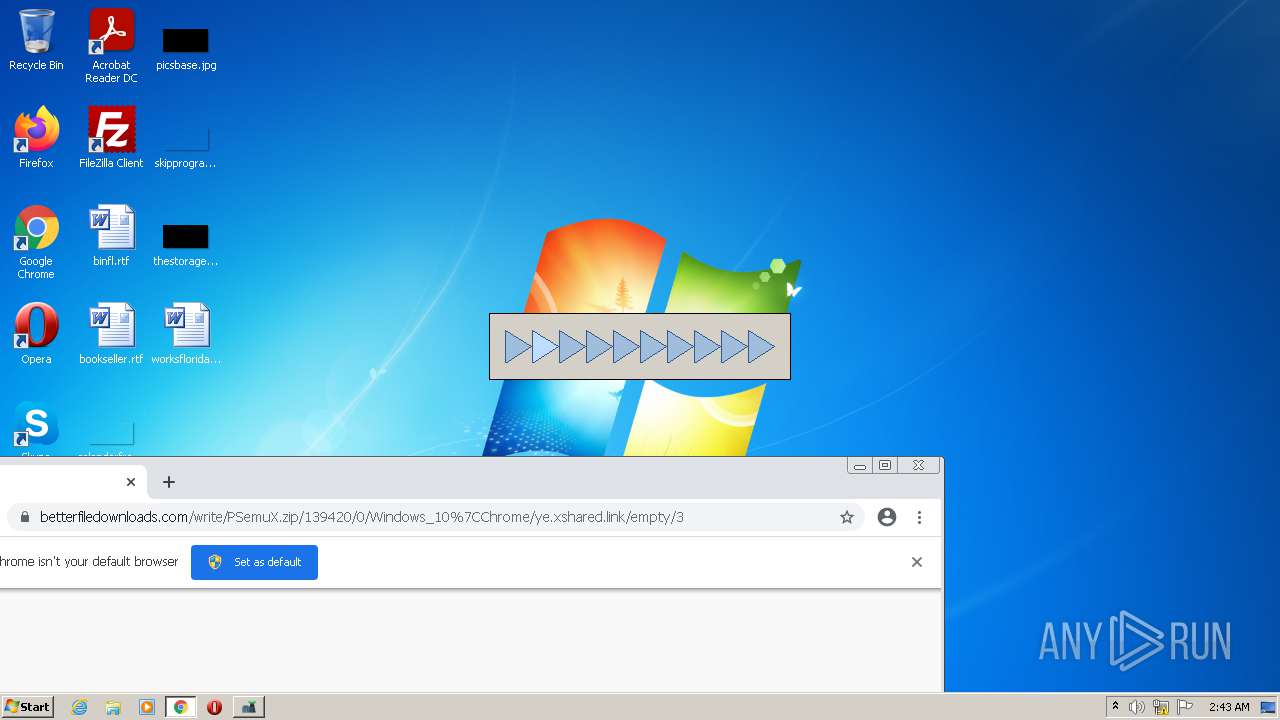Click Show desktop button at taskbar end
The height and width of the screenshot is (720, 1280).
click(x=1269, y=707)
